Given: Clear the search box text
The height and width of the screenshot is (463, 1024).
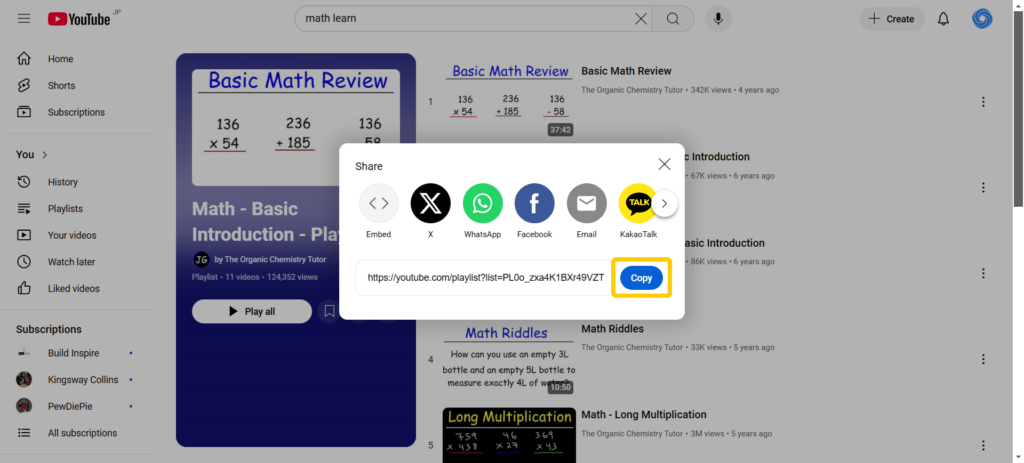Looking at the screenshot, I should 641,19.
